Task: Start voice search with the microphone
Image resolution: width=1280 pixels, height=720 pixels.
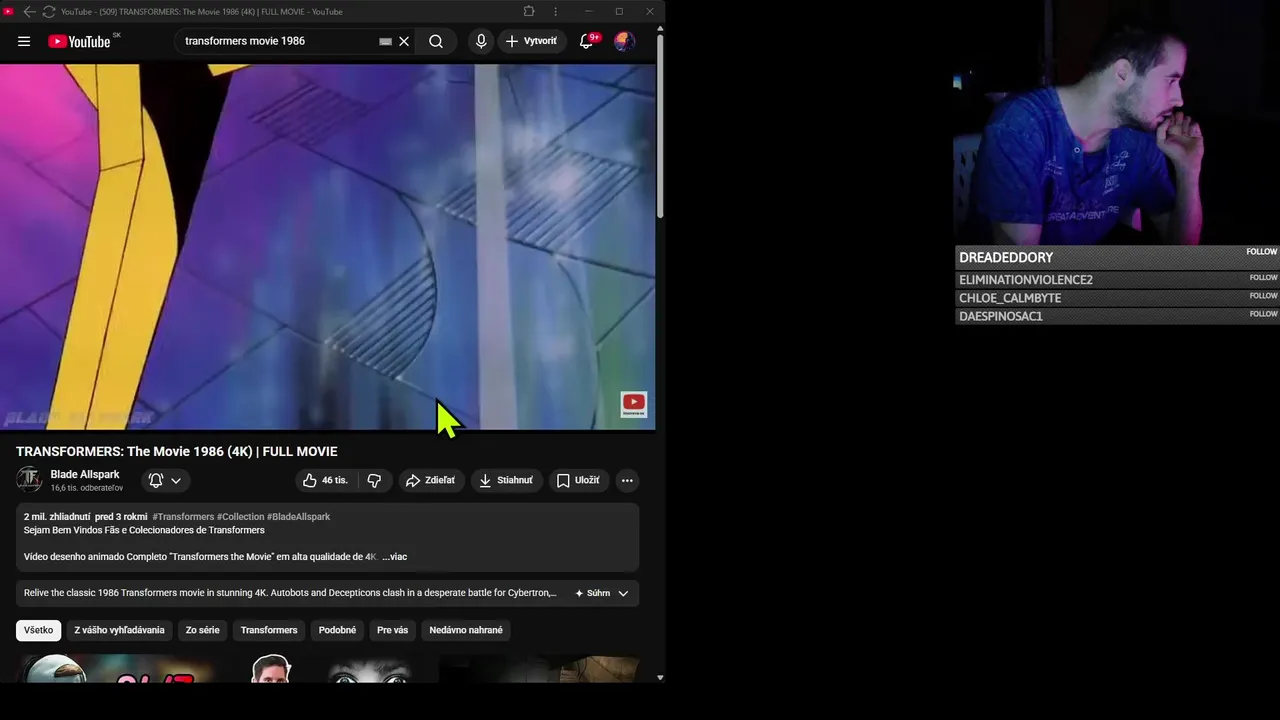Action: 481,41
